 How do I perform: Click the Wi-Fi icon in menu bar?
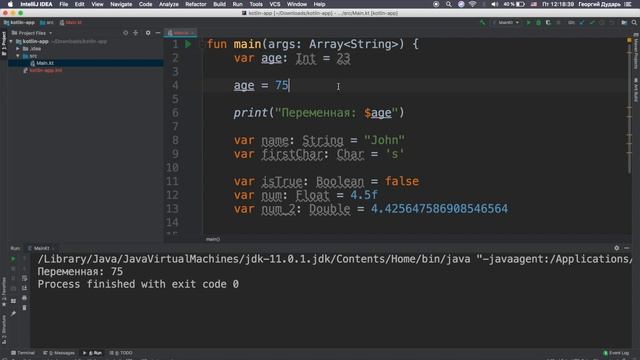(473, 4)
